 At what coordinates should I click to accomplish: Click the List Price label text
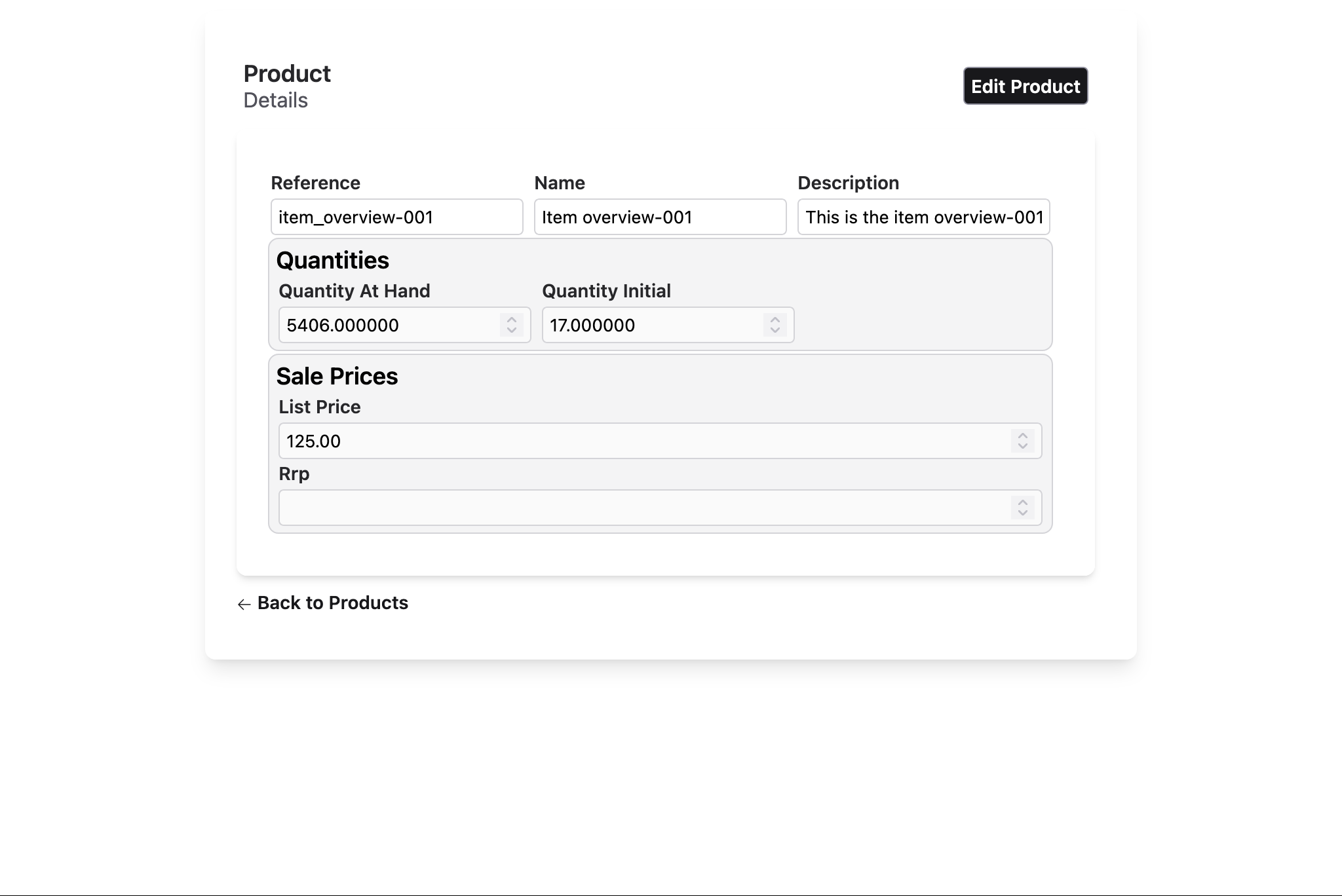[320, 407]
